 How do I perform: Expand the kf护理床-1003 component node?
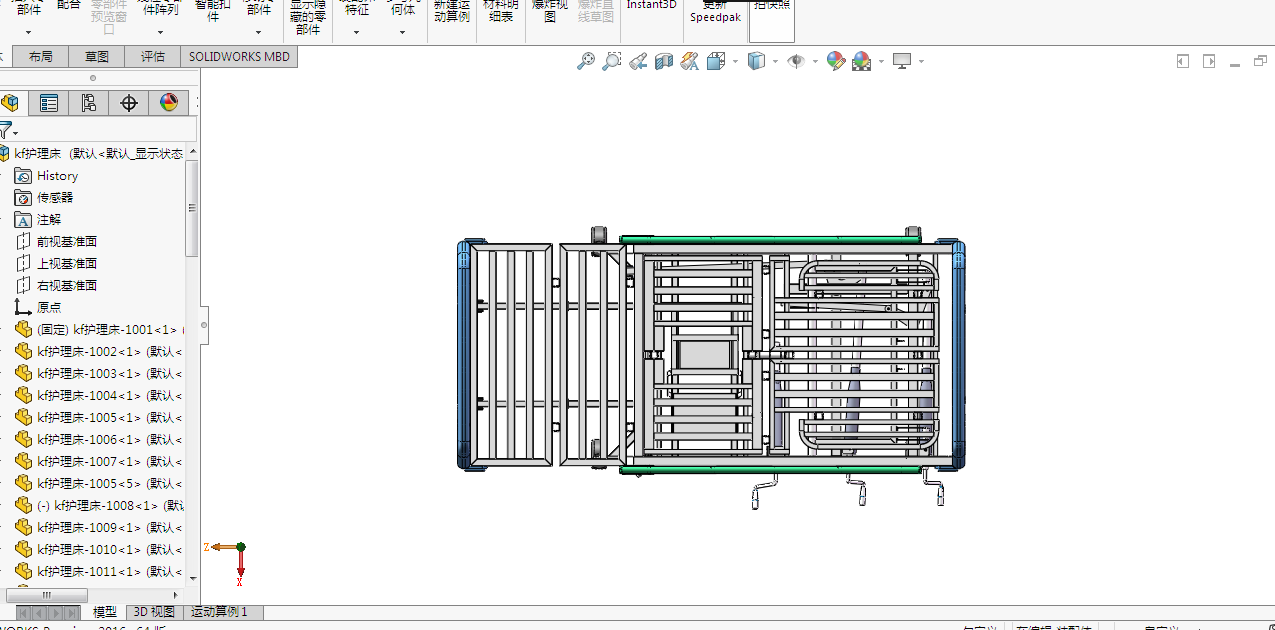[x=3, y=374]
